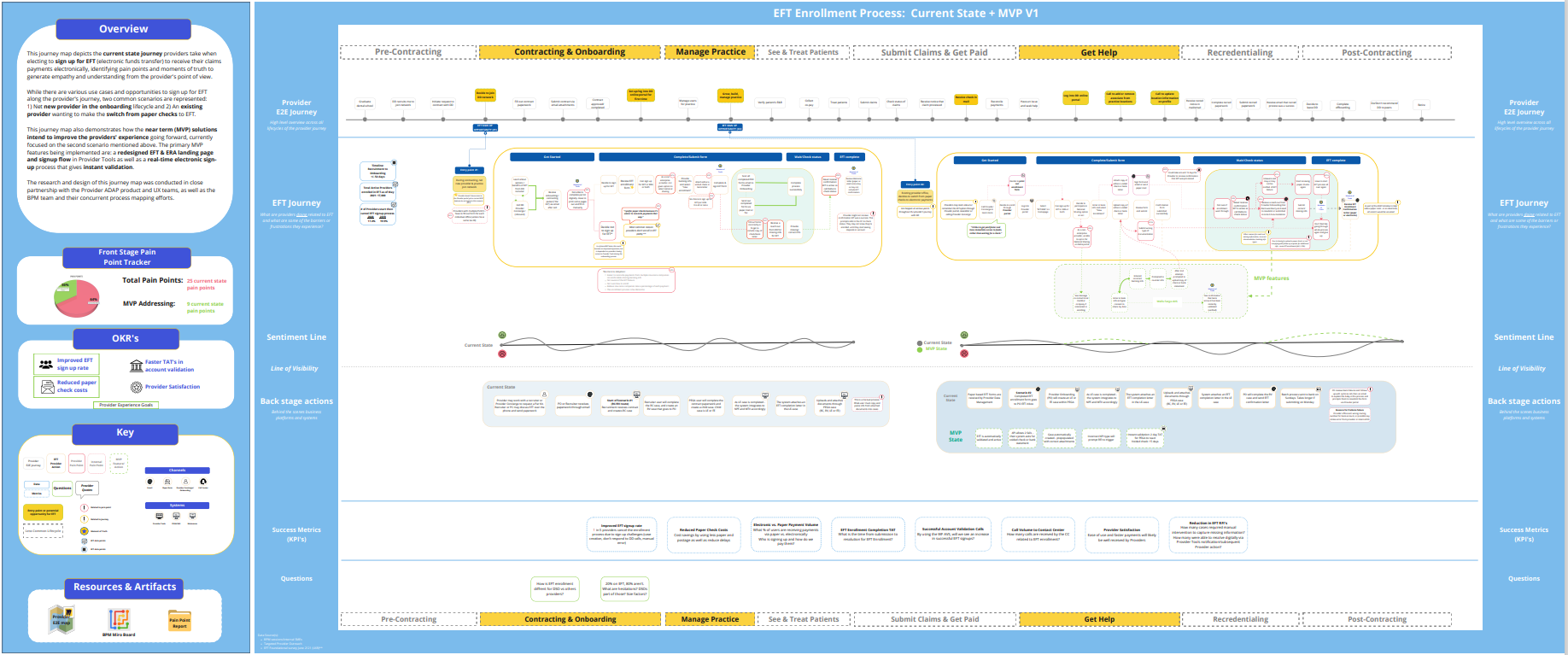Screen dimensions: 1568x655
Task: Click the Overview heading button
Action: pyautogui.click(x=124, y=29)
